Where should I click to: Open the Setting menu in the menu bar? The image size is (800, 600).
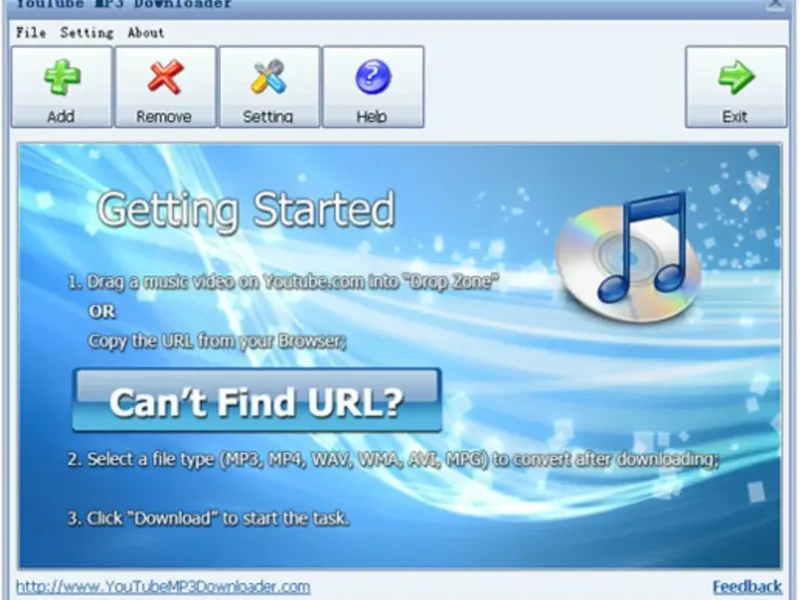87,33
